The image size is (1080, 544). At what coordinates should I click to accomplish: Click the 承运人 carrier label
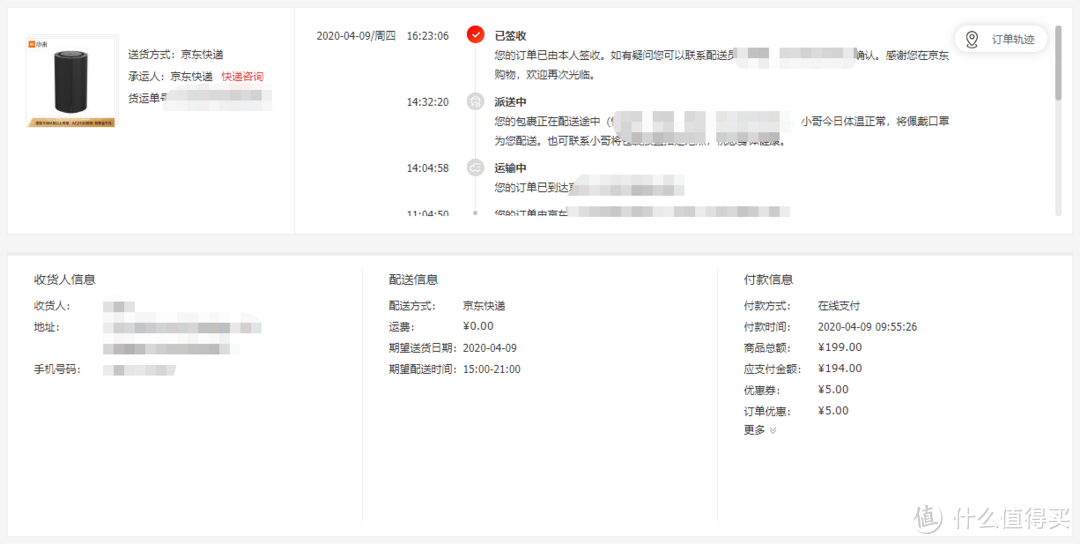click(144, 76)
